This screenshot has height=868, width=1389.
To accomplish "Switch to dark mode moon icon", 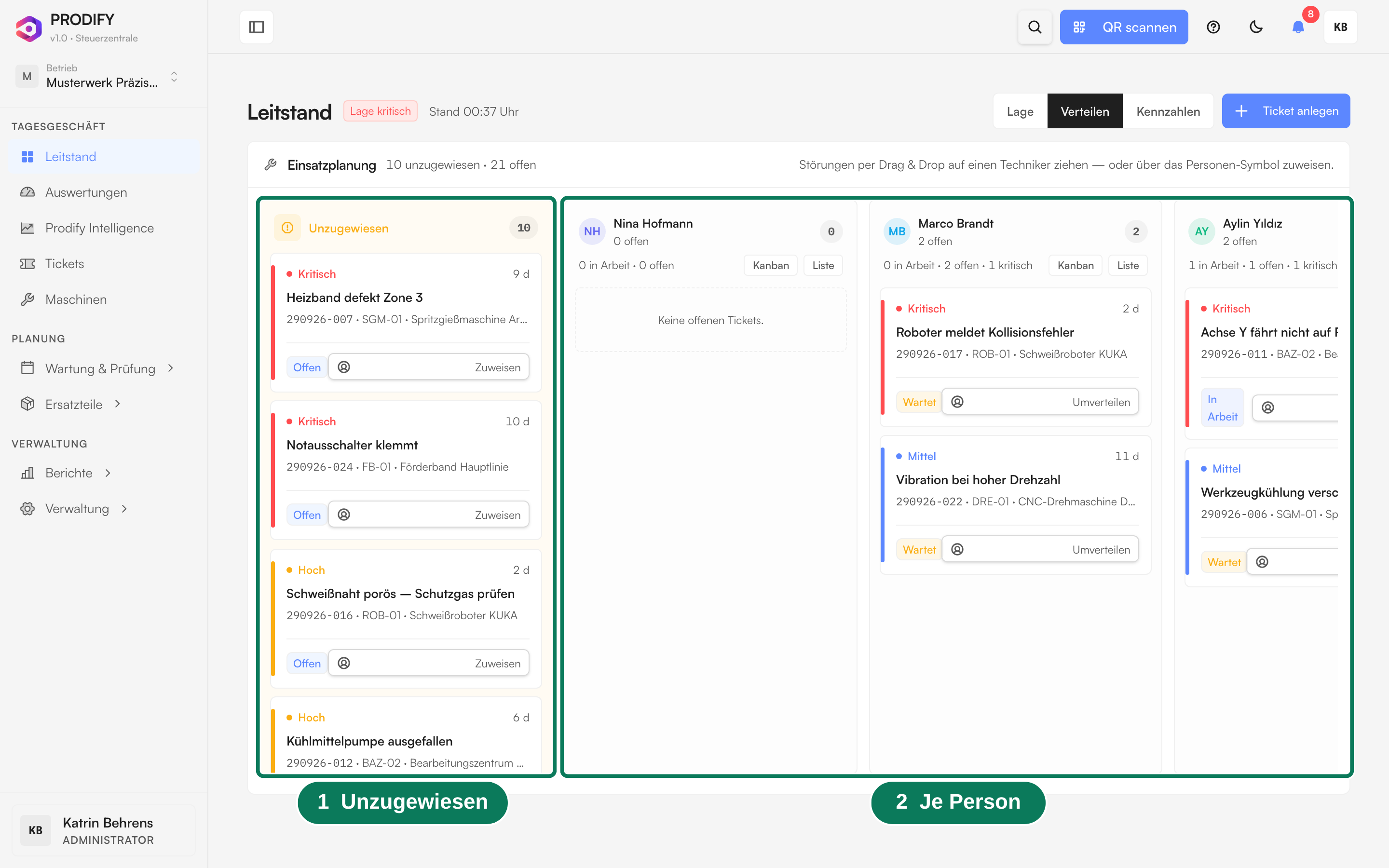I will [1256, 27].
